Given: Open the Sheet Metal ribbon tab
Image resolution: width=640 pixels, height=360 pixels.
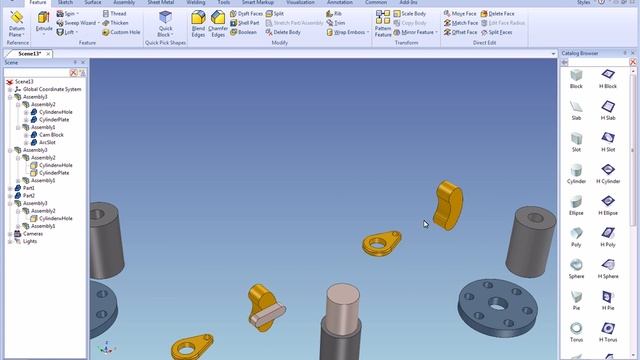Looking at the screenshot, I should [161, 2].
